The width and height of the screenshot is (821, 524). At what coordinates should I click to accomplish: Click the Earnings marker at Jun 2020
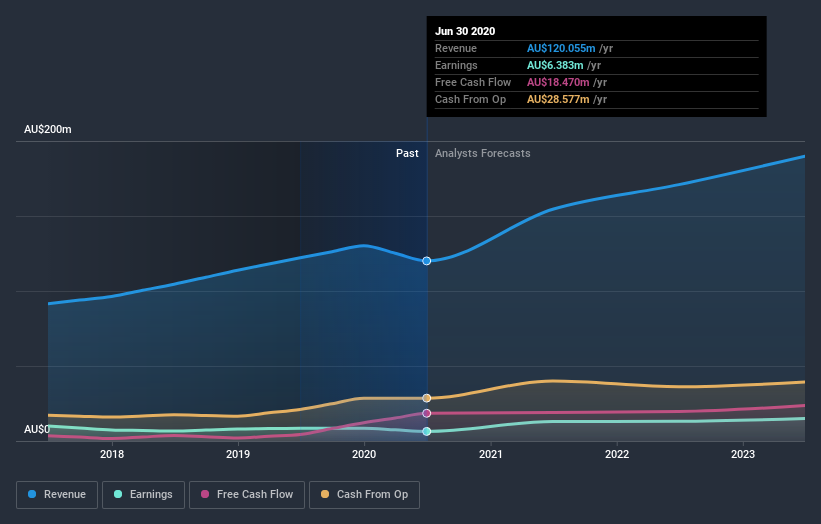[x=427, y=431]
